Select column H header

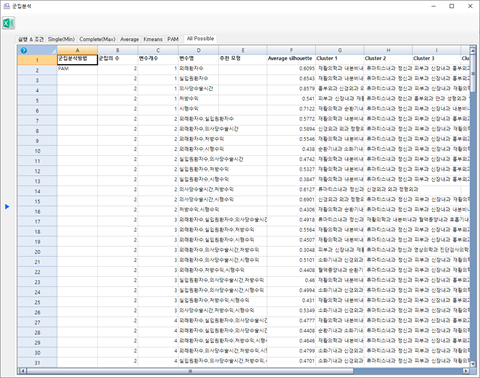point(388,50)
